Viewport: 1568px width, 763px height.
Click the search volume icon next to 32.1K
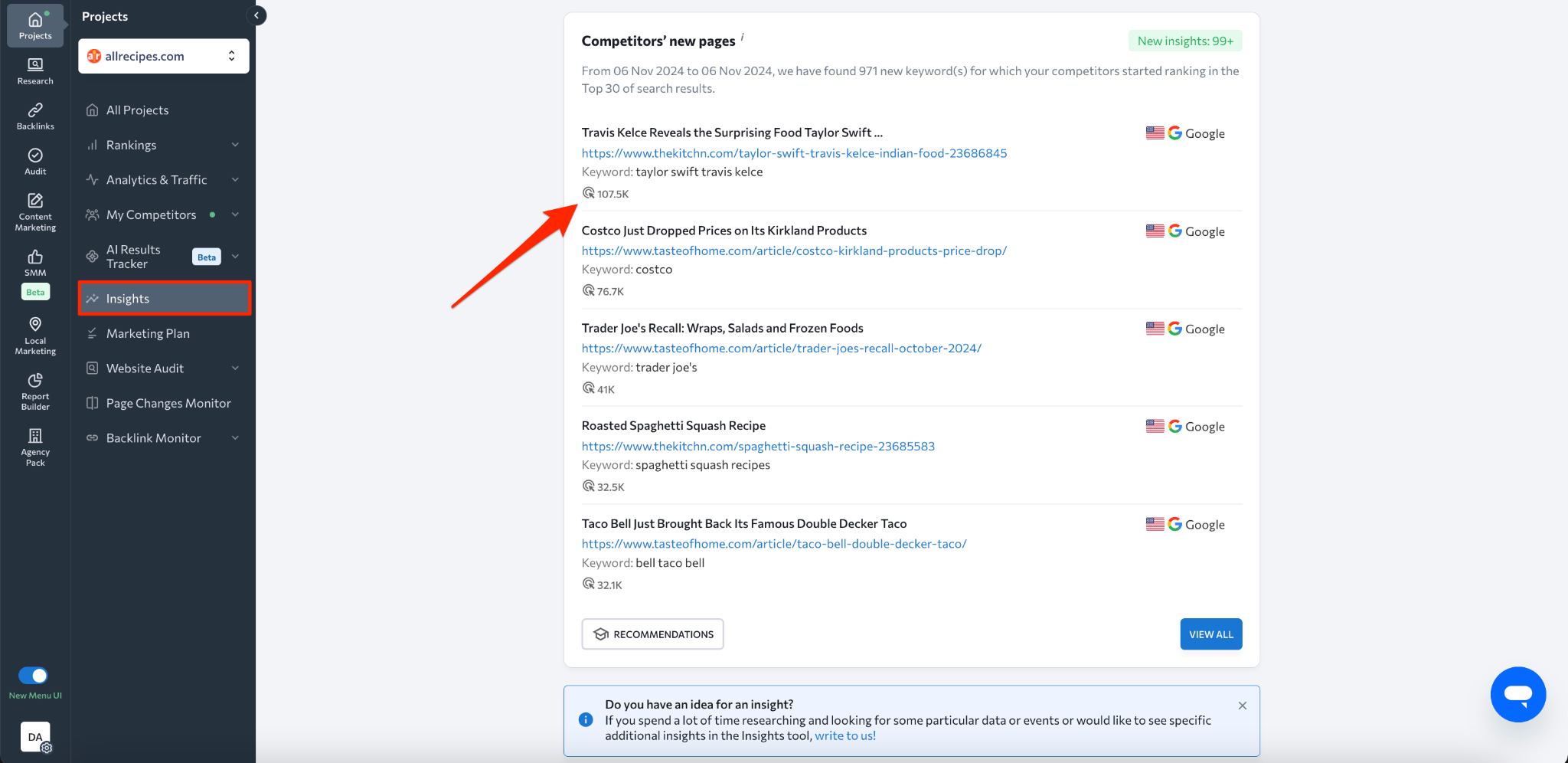[x=588, y=584]
